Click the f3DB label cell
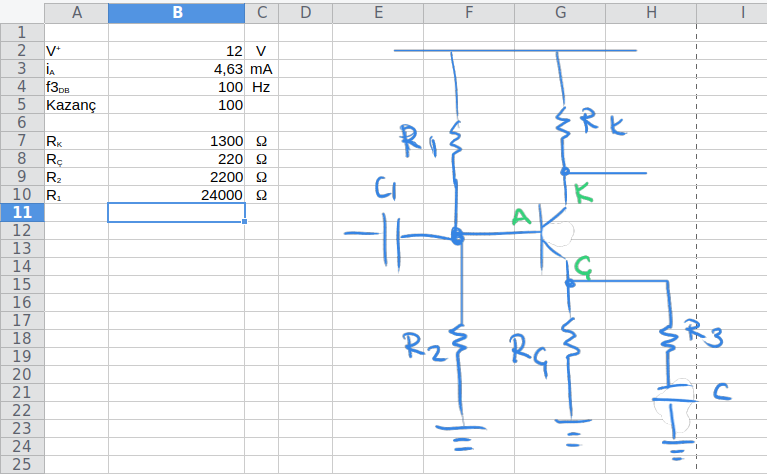 [76, 87]
